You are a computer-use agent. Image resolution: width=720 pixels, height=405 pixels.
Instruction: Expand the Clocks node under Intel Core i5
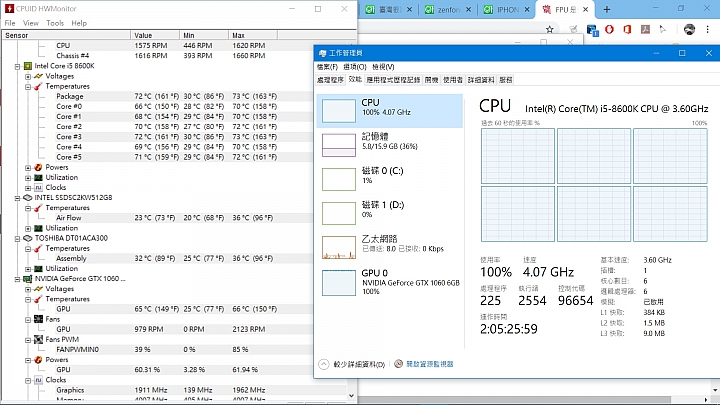click(28, 187)
